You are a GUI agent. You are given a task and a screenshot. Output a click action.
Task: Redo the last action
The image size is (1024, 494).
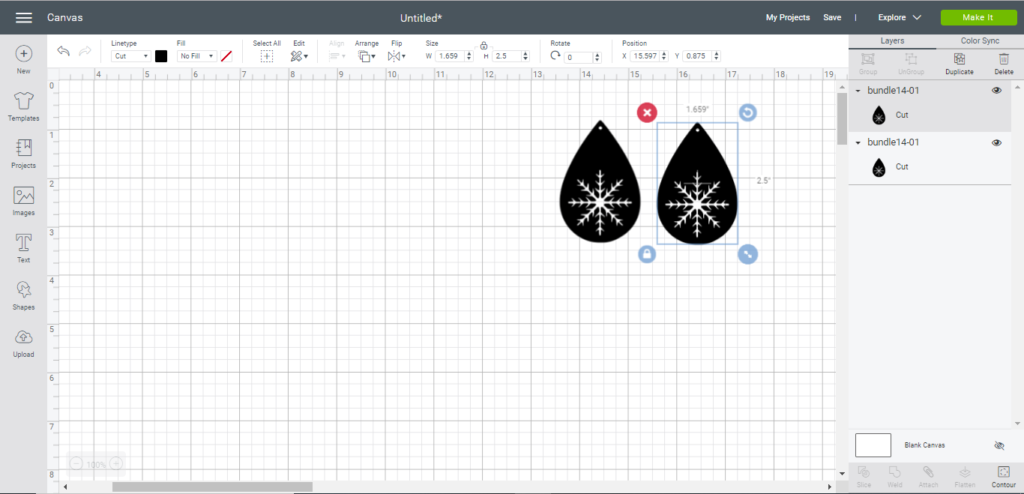coord(85,51)
